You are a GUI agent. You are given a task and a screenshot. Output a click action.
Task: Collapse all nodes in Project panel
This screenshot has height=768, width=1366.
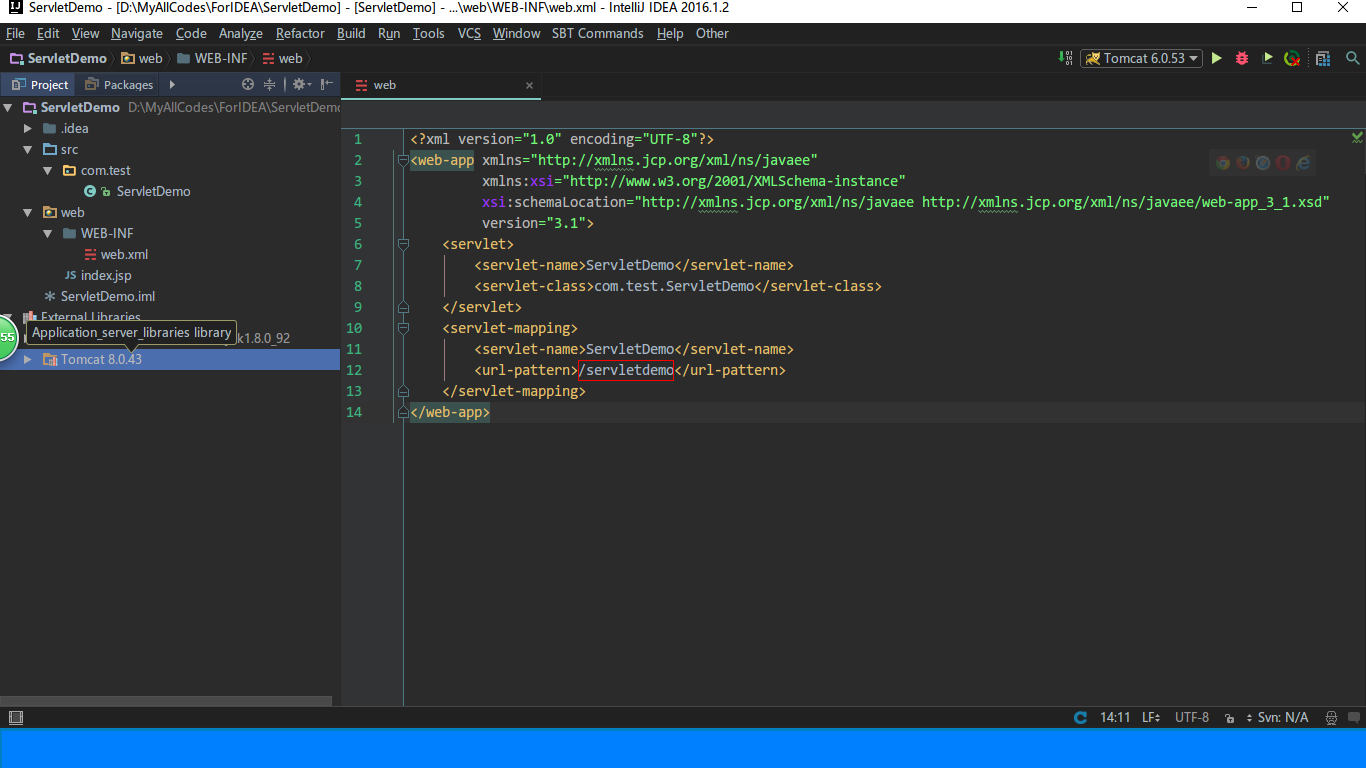[269, 85]
